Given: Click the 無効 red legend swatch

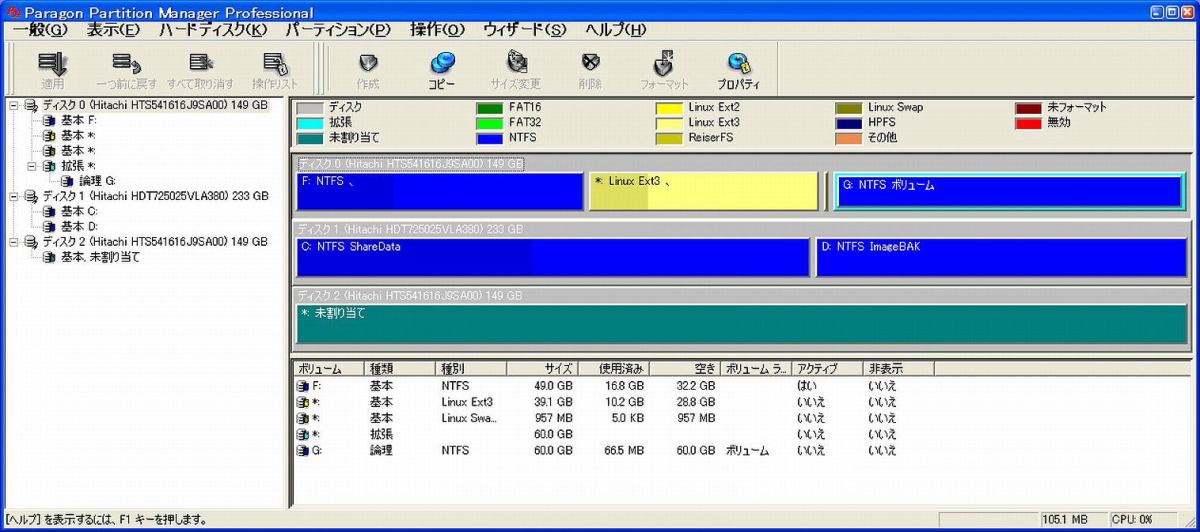Looking at the screenshot, I should 1029,123.
